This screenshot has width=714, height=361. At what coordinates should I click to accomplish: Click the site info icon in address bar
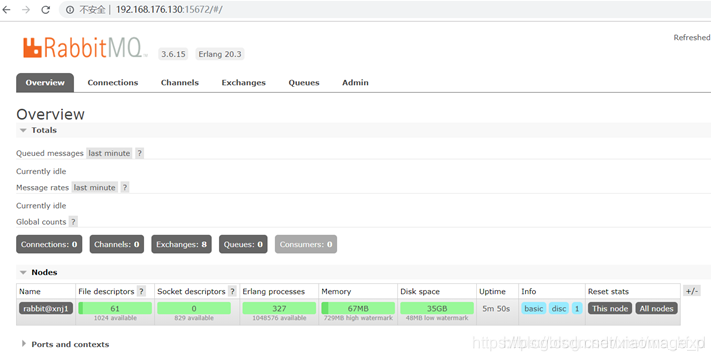(70, 10)
